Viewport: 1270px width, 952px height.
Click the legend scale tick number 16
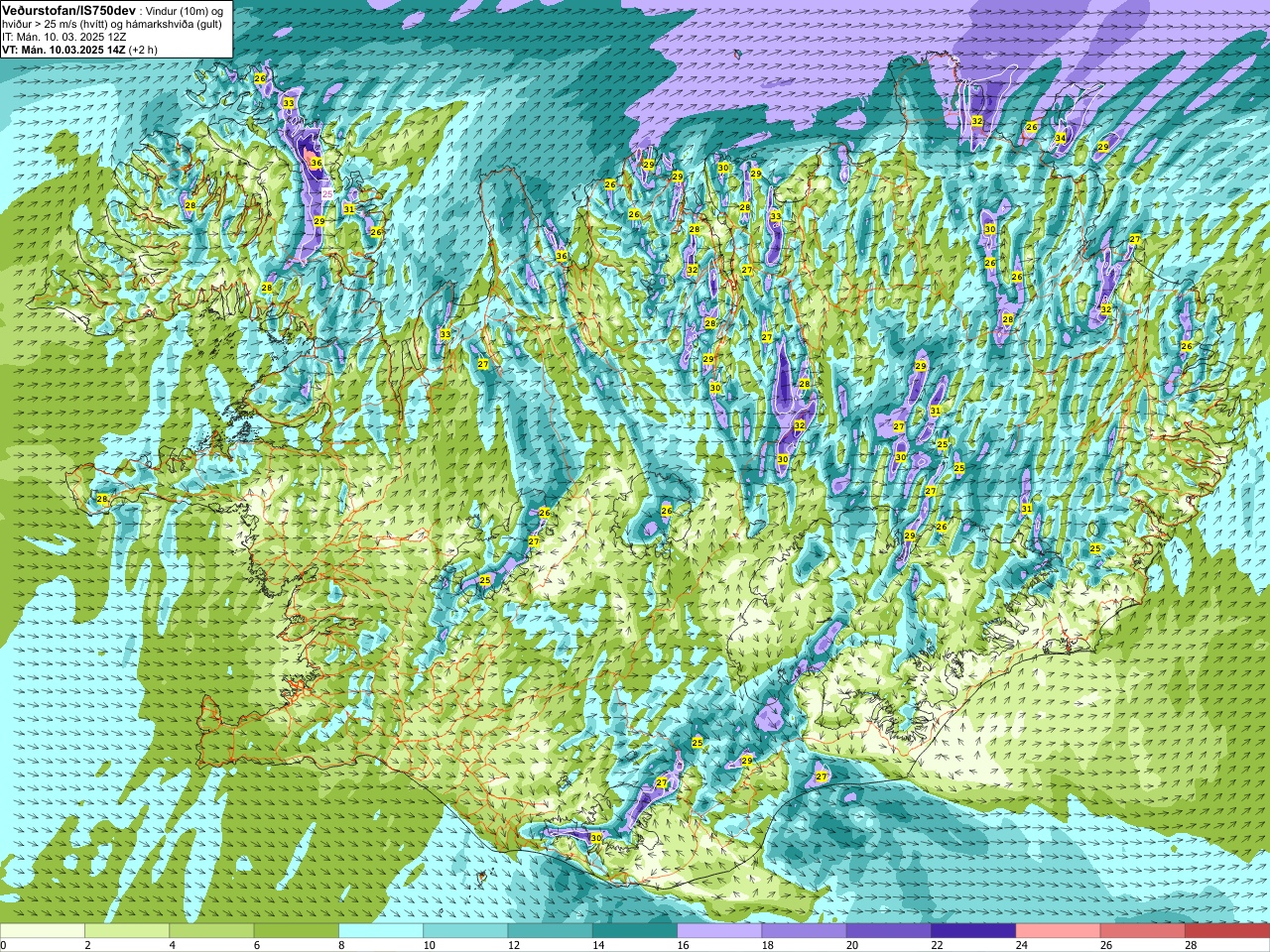click(x=683, y=945)
